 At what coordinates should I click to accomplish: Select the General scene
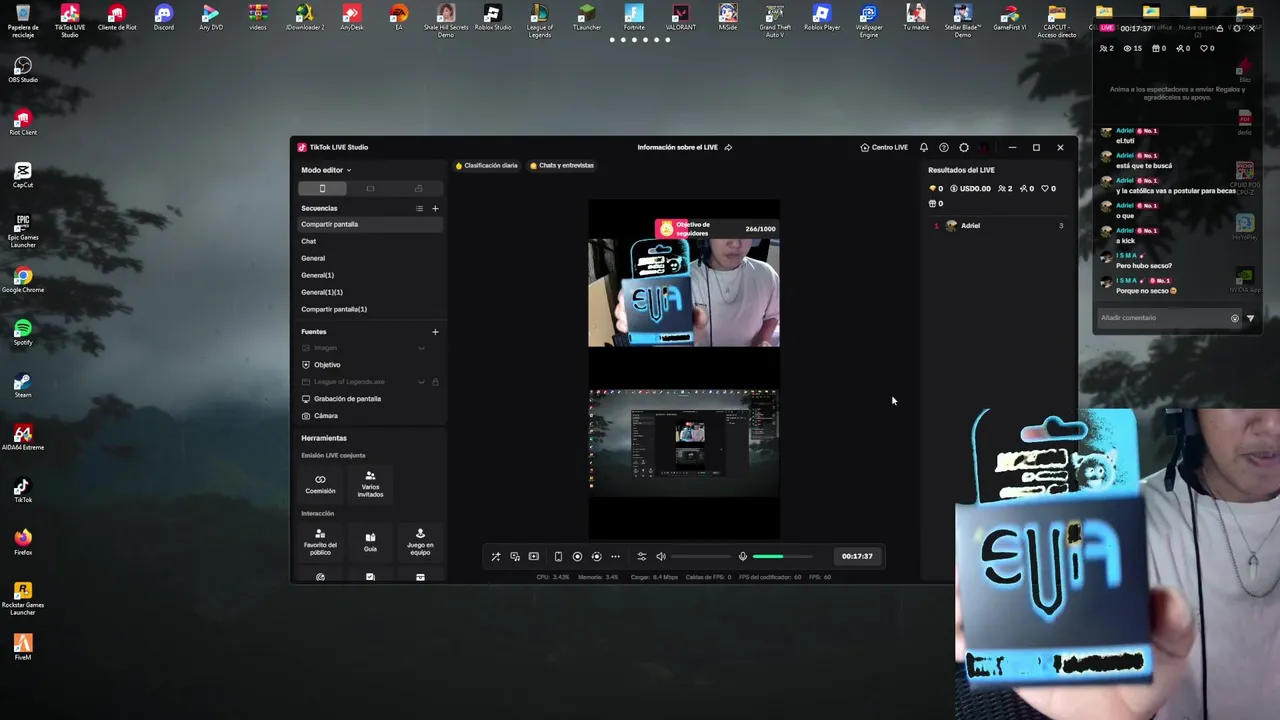[370, 258]
